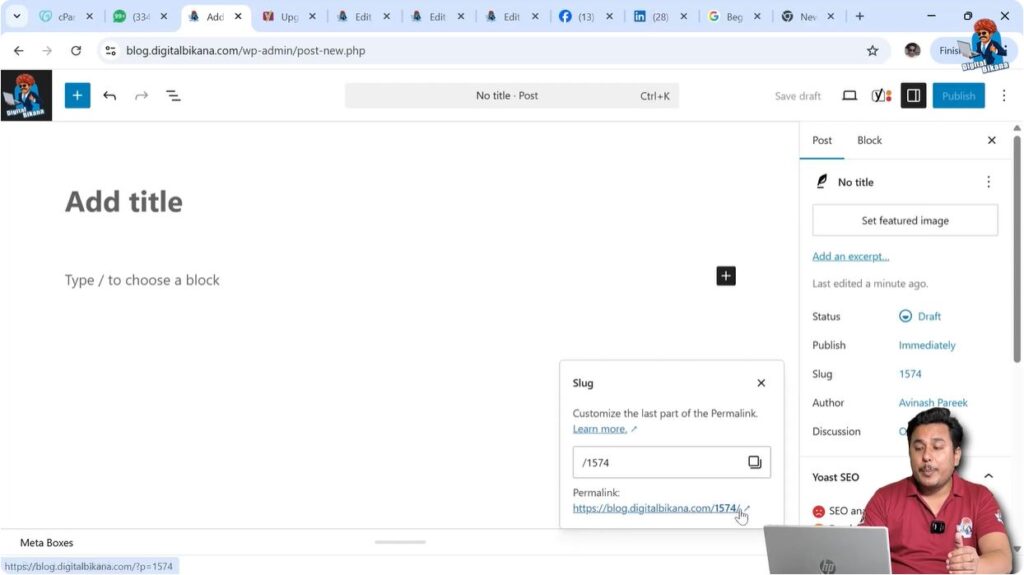
Task: Open the block inserter in the top toolbar
Action: pos(77,95)
